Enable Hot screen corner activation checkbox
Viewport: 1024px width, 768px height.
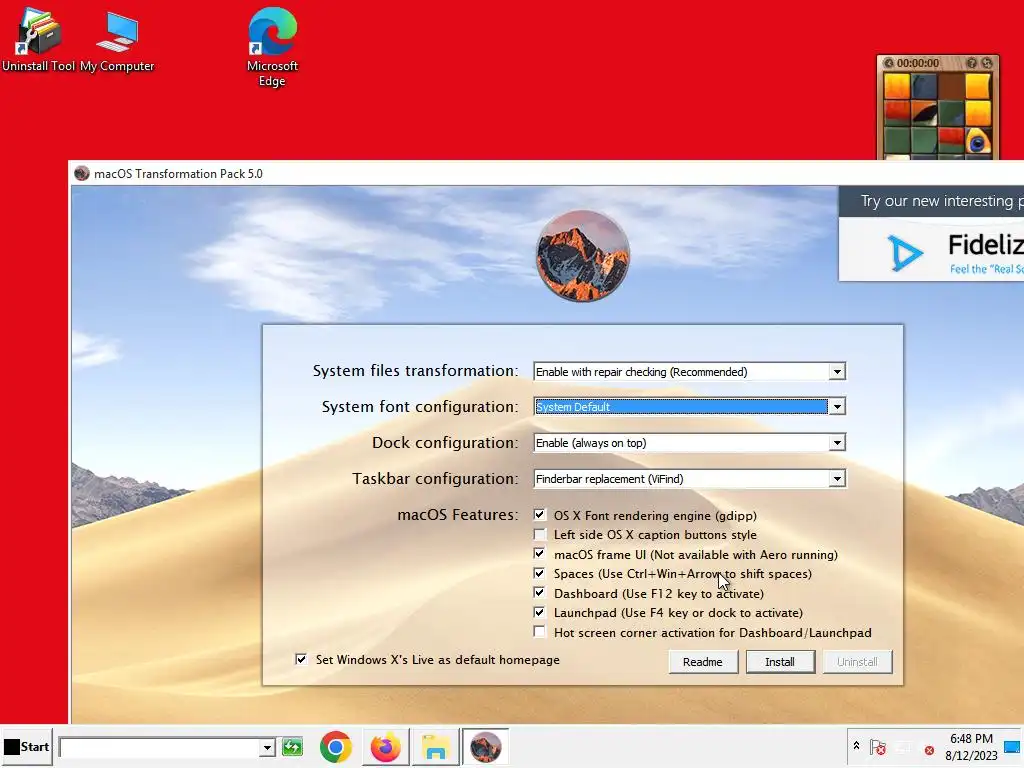(539, 632)
